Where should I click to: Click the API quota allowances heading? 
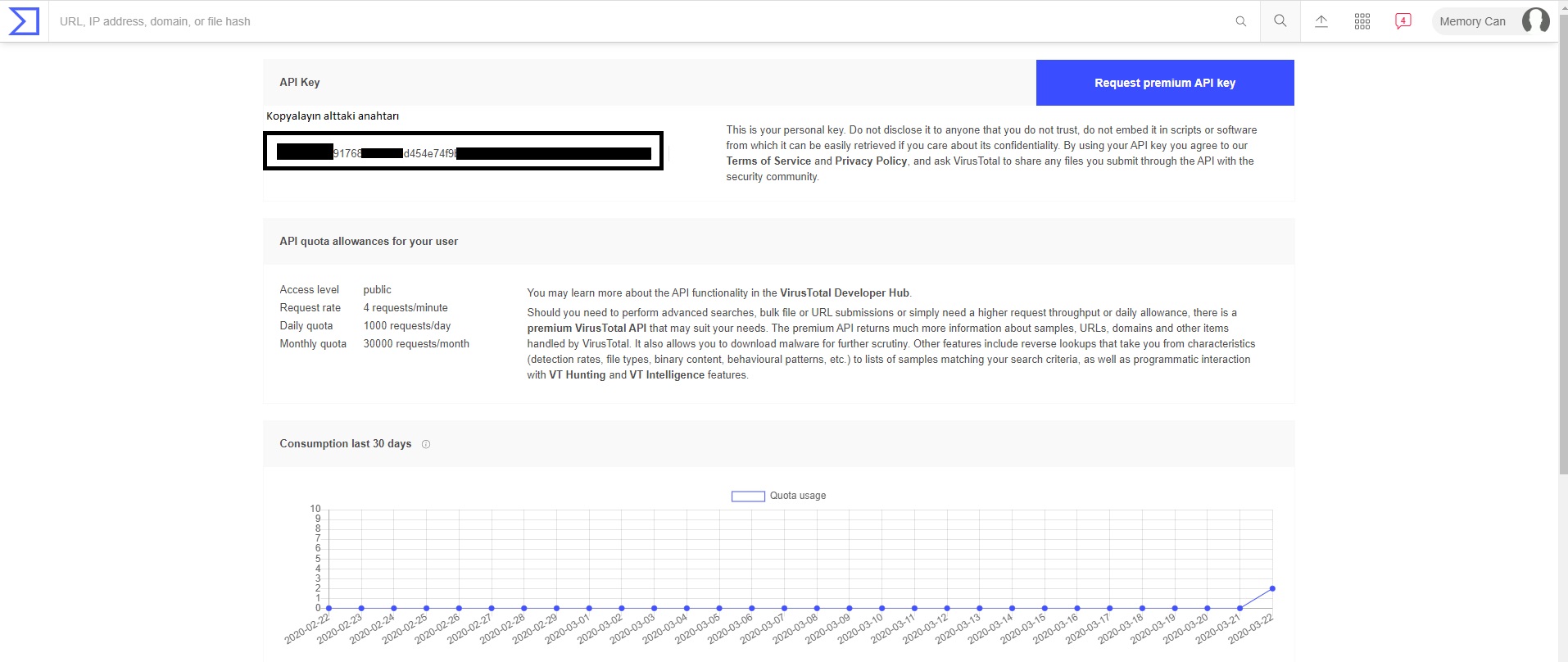pos(369,241)
